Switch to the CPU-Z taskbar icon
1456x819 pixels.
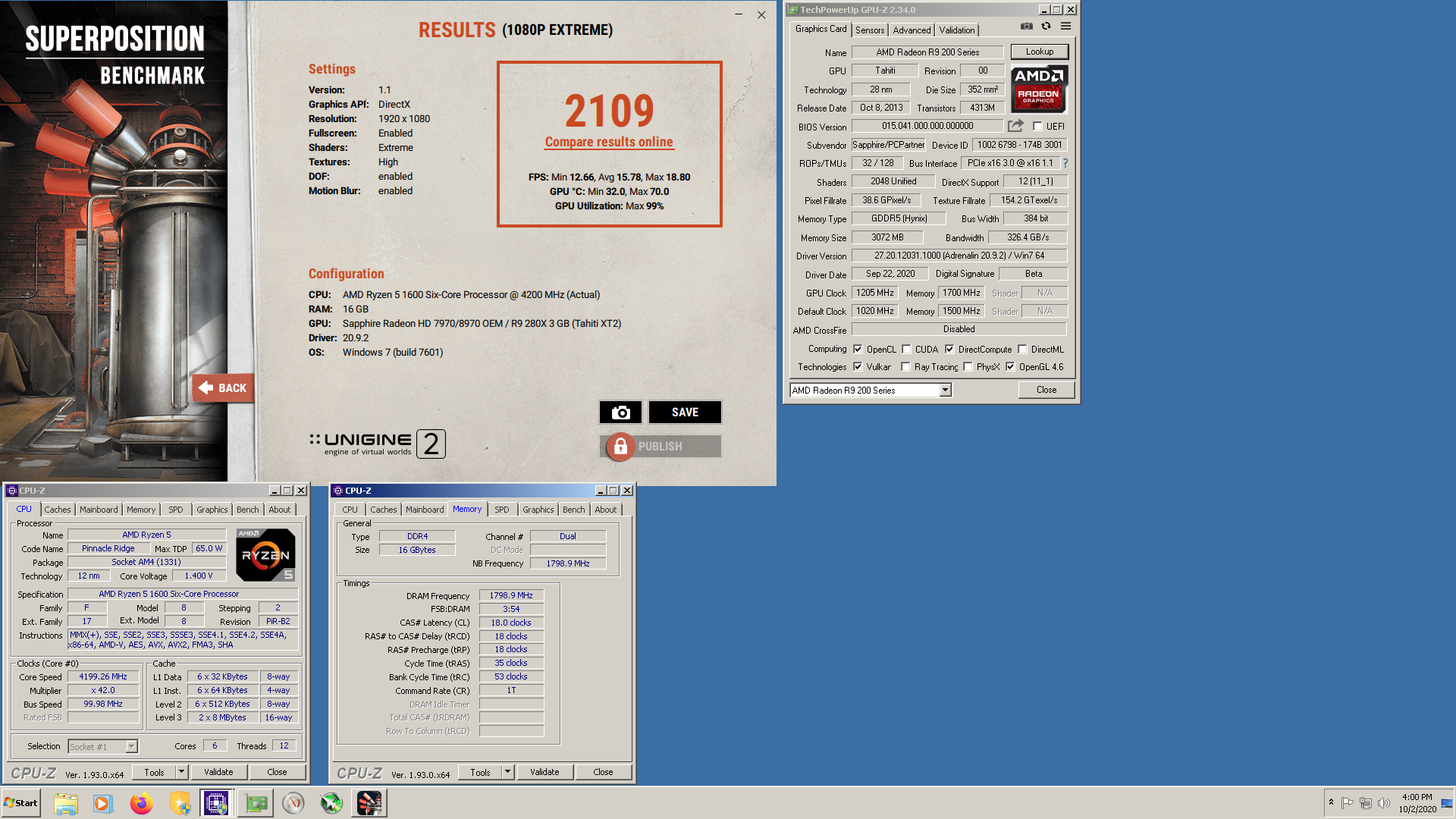click(x=216, y=803)
